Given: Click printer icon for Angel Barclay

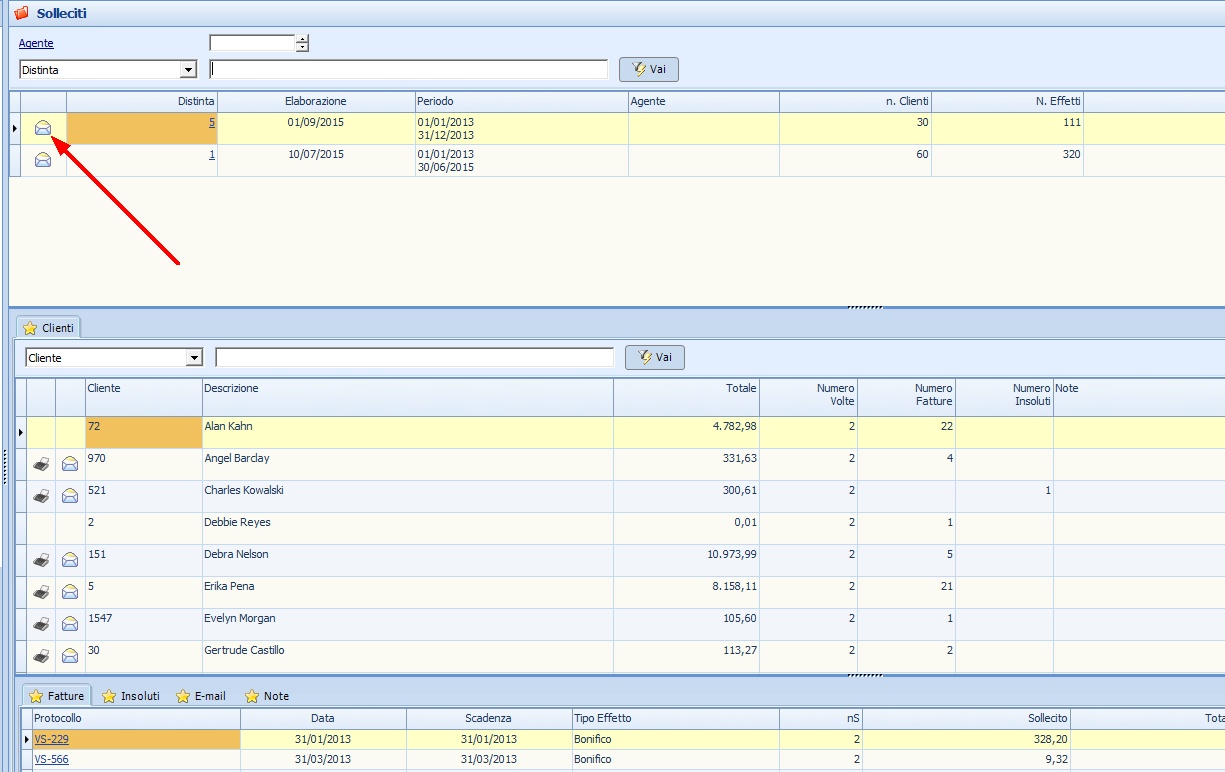Looking at the screenshot, I should [41, 465].
